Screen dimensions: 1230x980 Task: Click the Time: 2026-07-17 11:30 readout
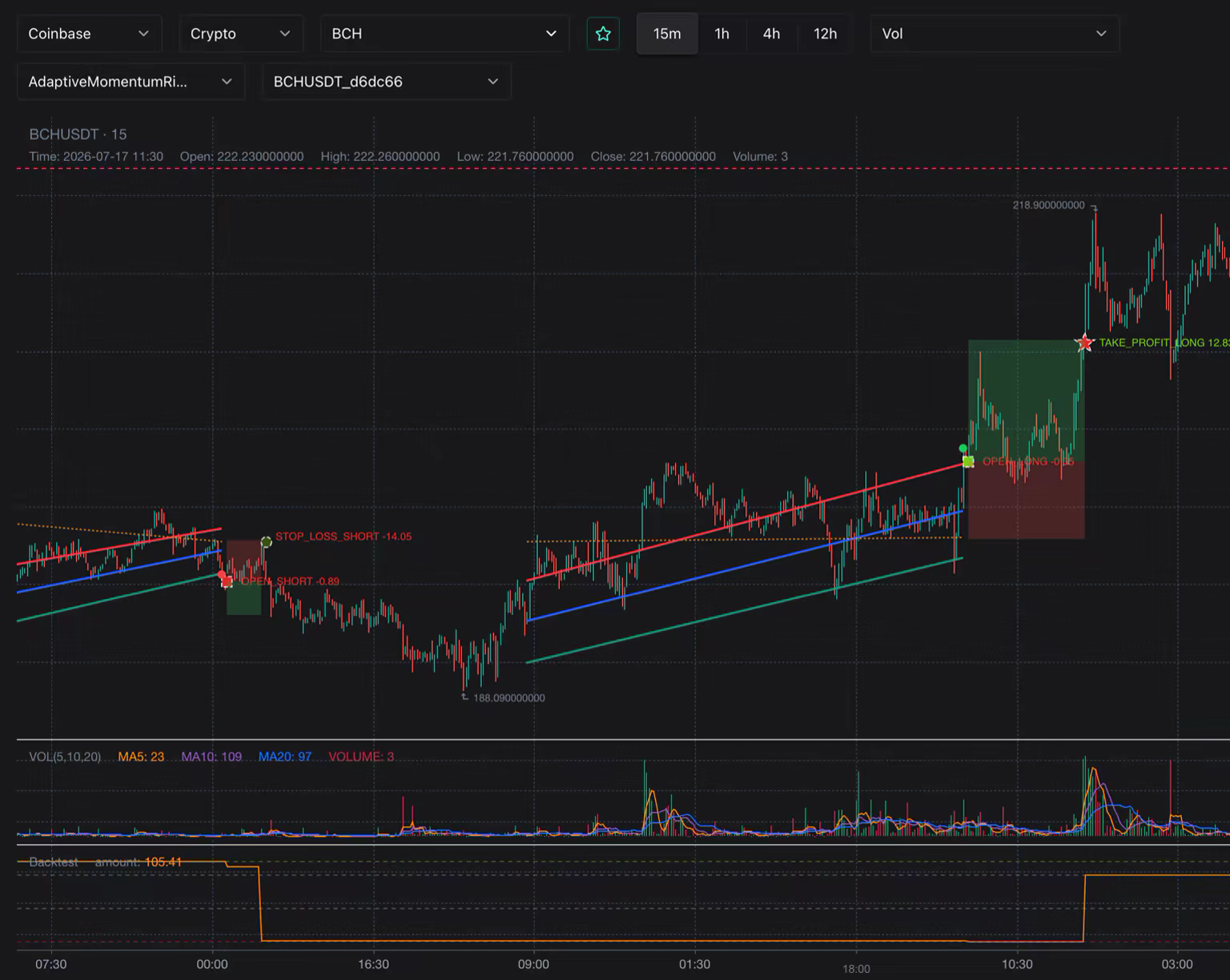click(x=96, y=157)
